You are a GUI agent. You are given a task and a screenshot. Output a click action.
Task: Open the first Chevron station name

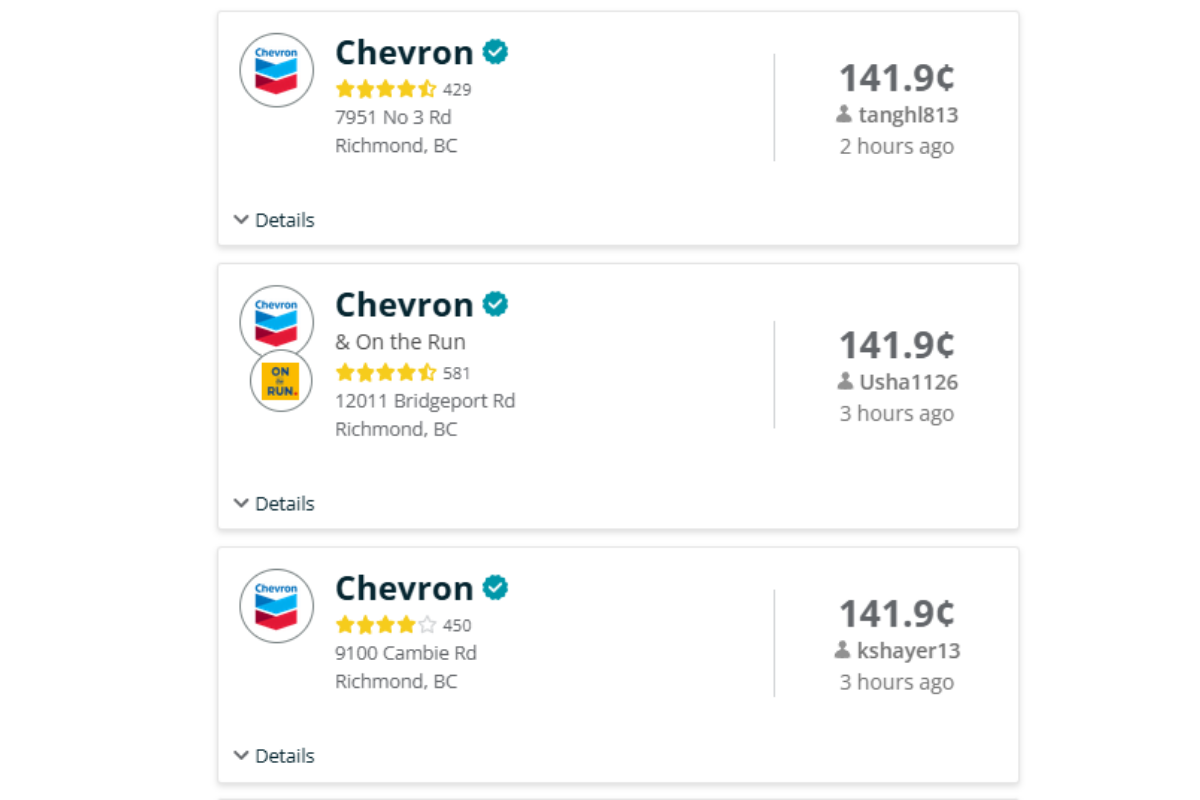[404, 51]
